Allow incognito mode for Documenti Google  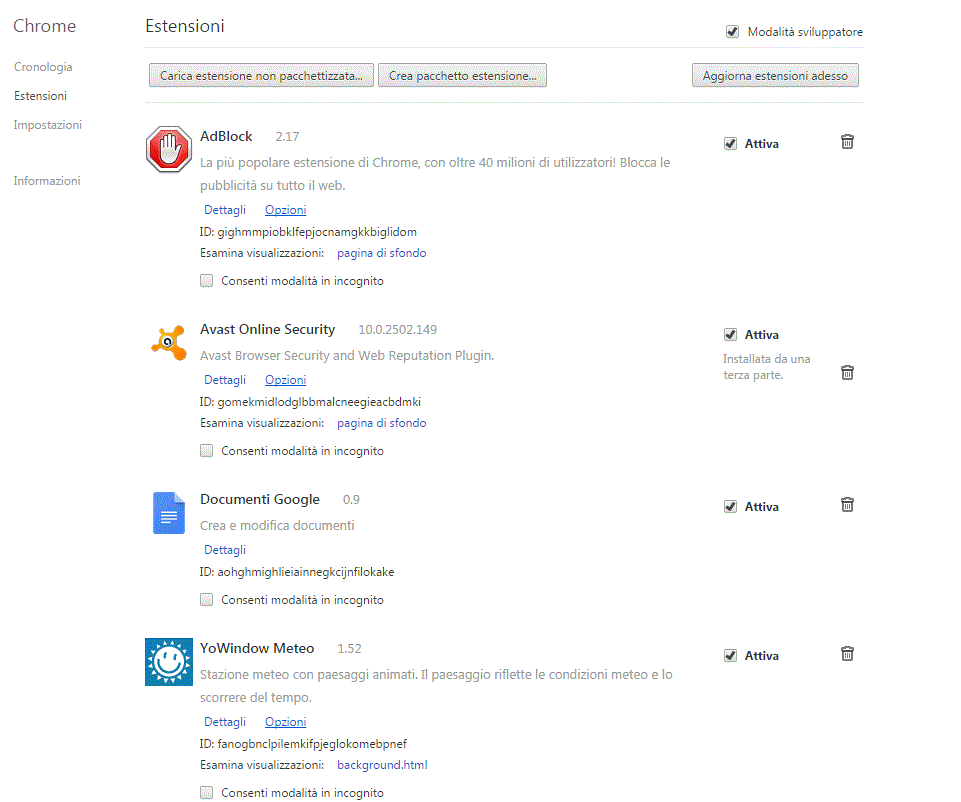coord(207,600)
